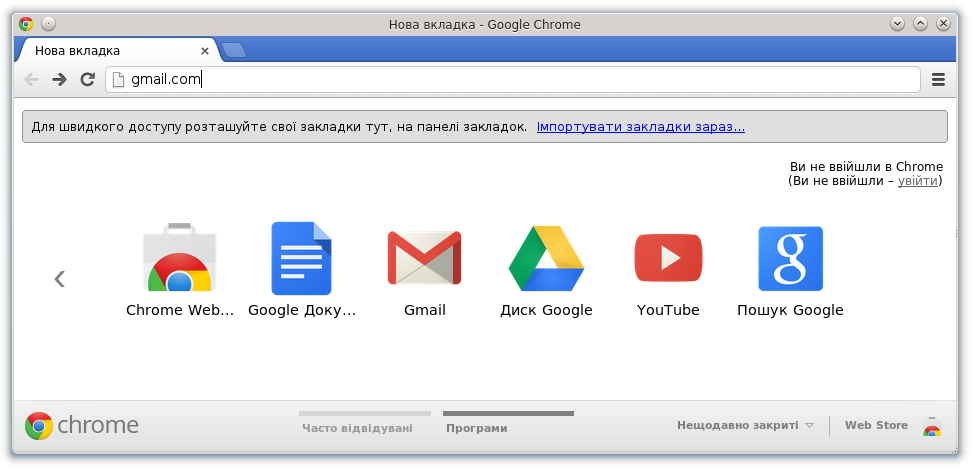
Task: Open a new tab with the tab button
Action: click(x=234, y=51)
